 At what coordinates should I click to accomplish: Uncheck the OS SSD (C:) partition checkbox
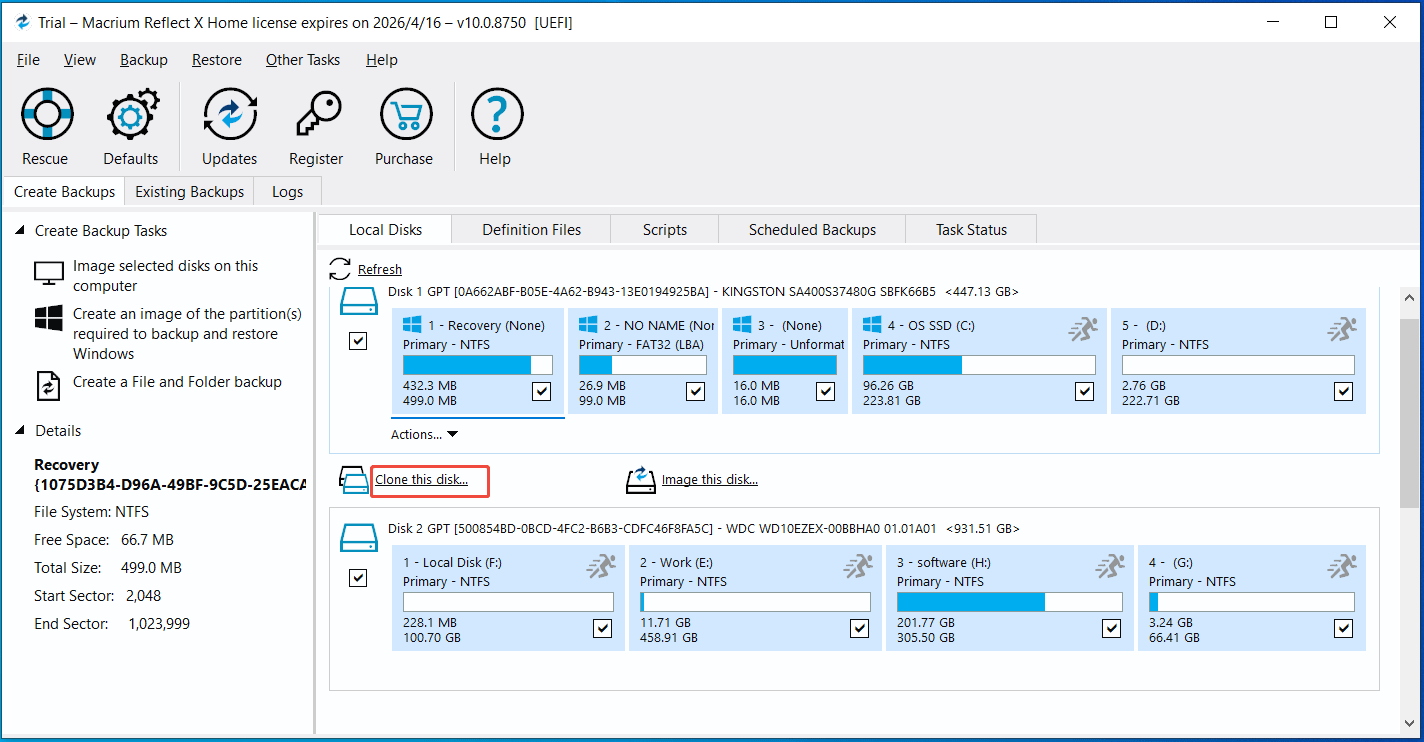pyautogui.click(x=1084, y=391)
